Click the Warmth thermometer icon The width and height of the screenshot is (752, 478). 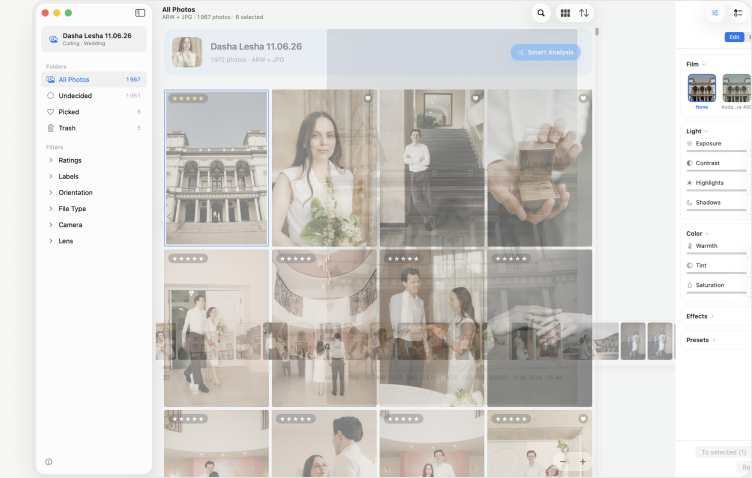pyautogui.click(x=690, y=245)
